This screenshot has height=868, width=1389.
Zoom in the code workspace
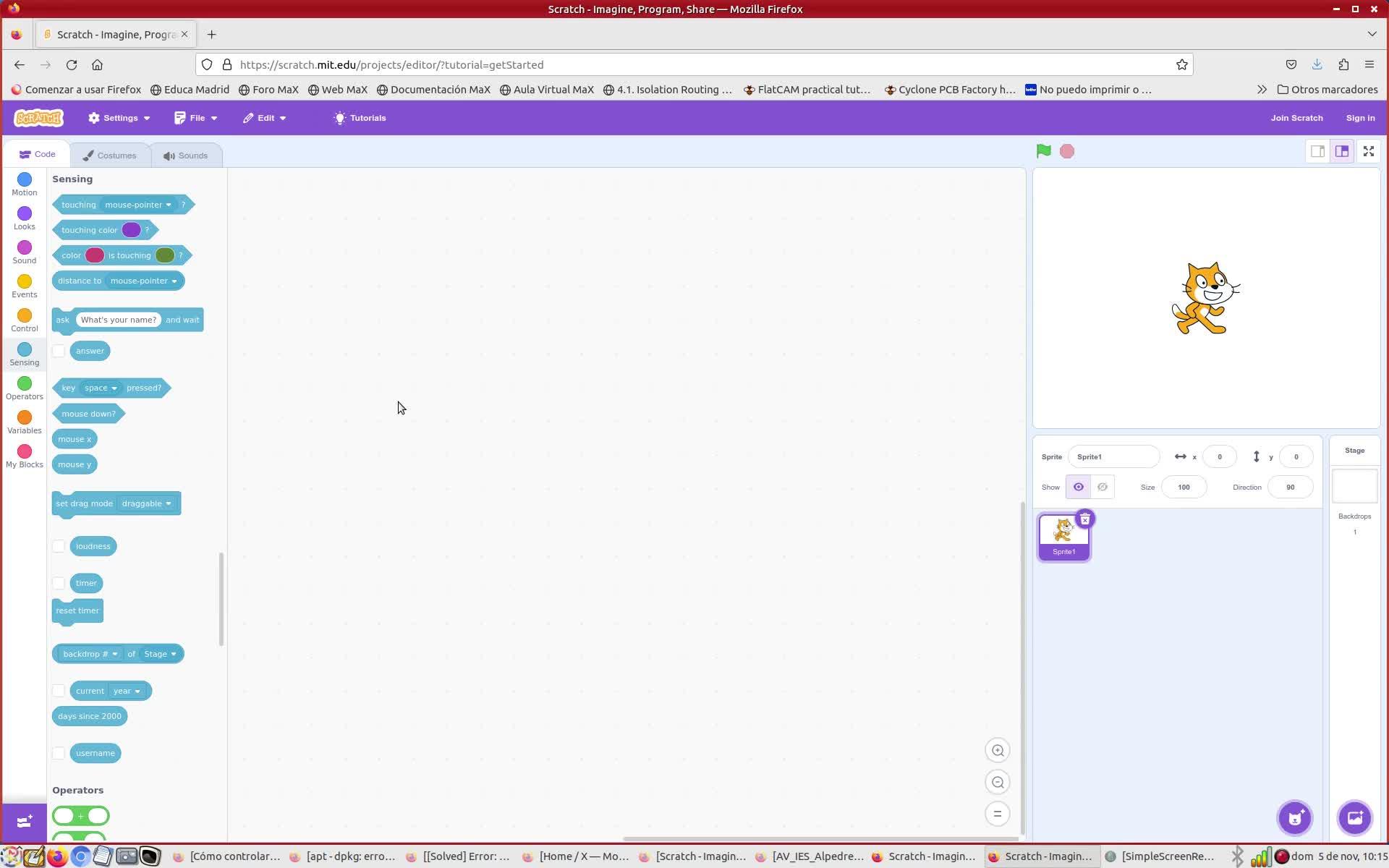click(998, 751)
